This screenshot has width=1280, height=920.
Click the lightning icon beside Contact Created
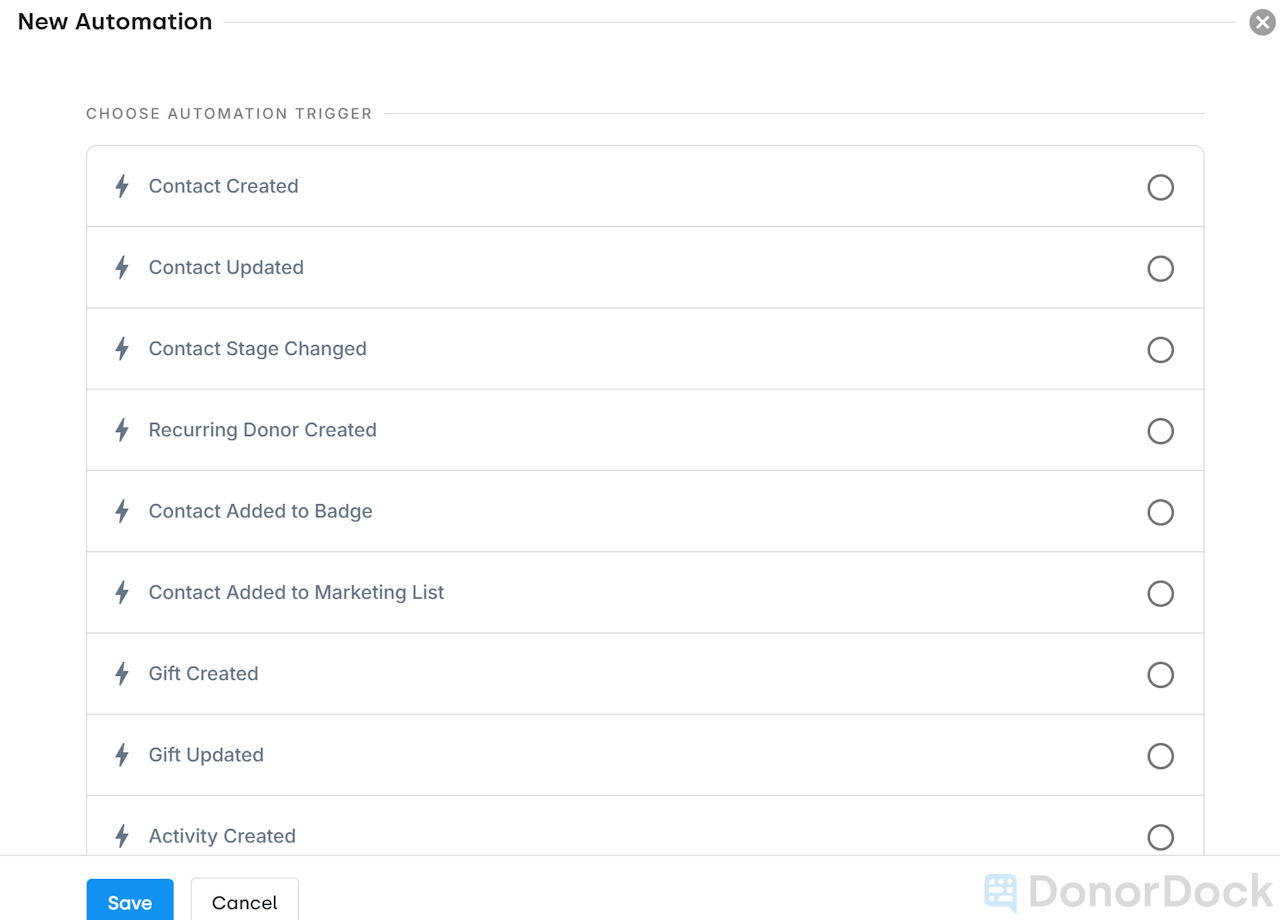point(121,186)
